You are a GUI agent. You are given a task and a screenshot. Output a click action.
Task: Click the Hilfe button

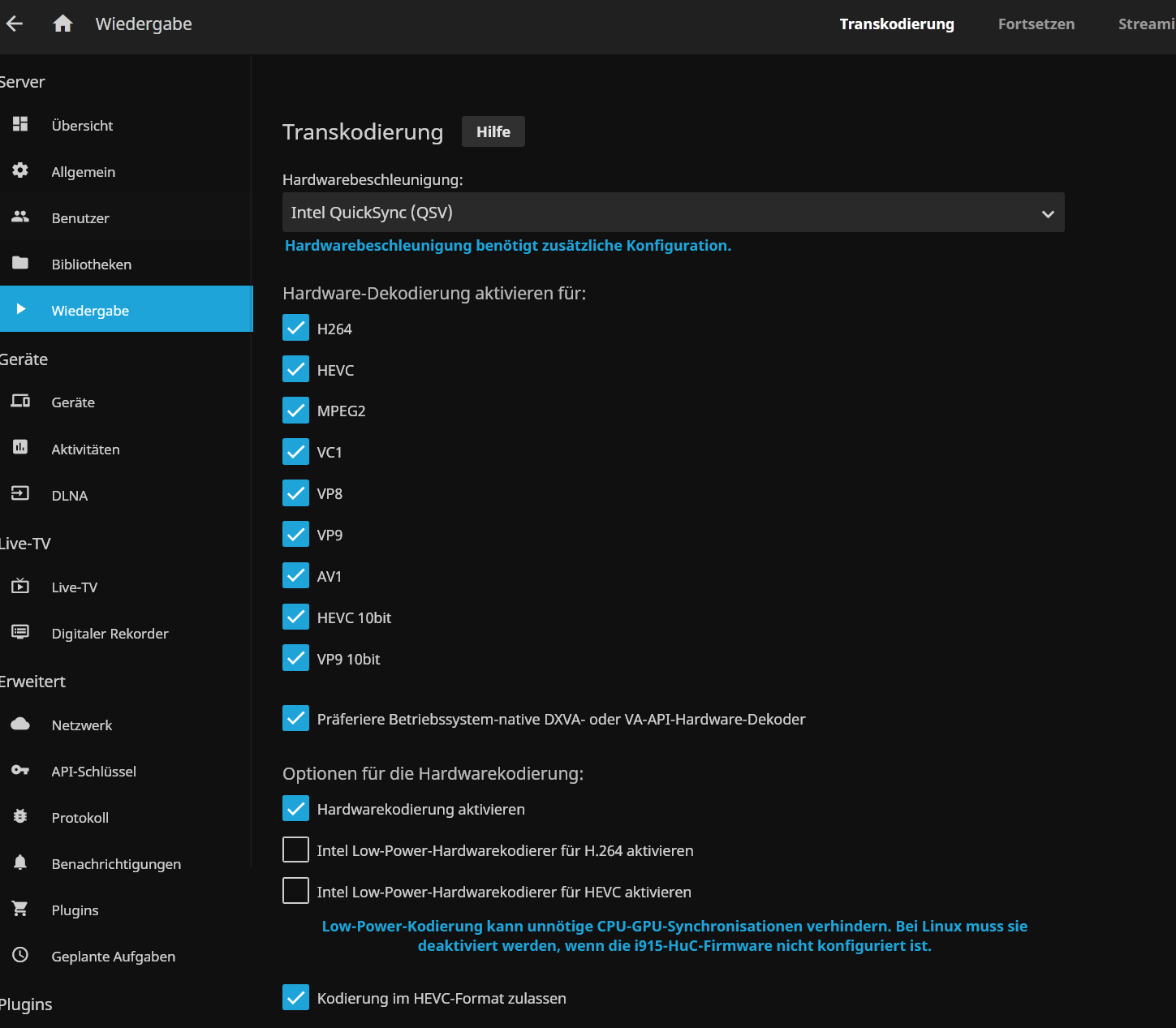tap(493, 131)
